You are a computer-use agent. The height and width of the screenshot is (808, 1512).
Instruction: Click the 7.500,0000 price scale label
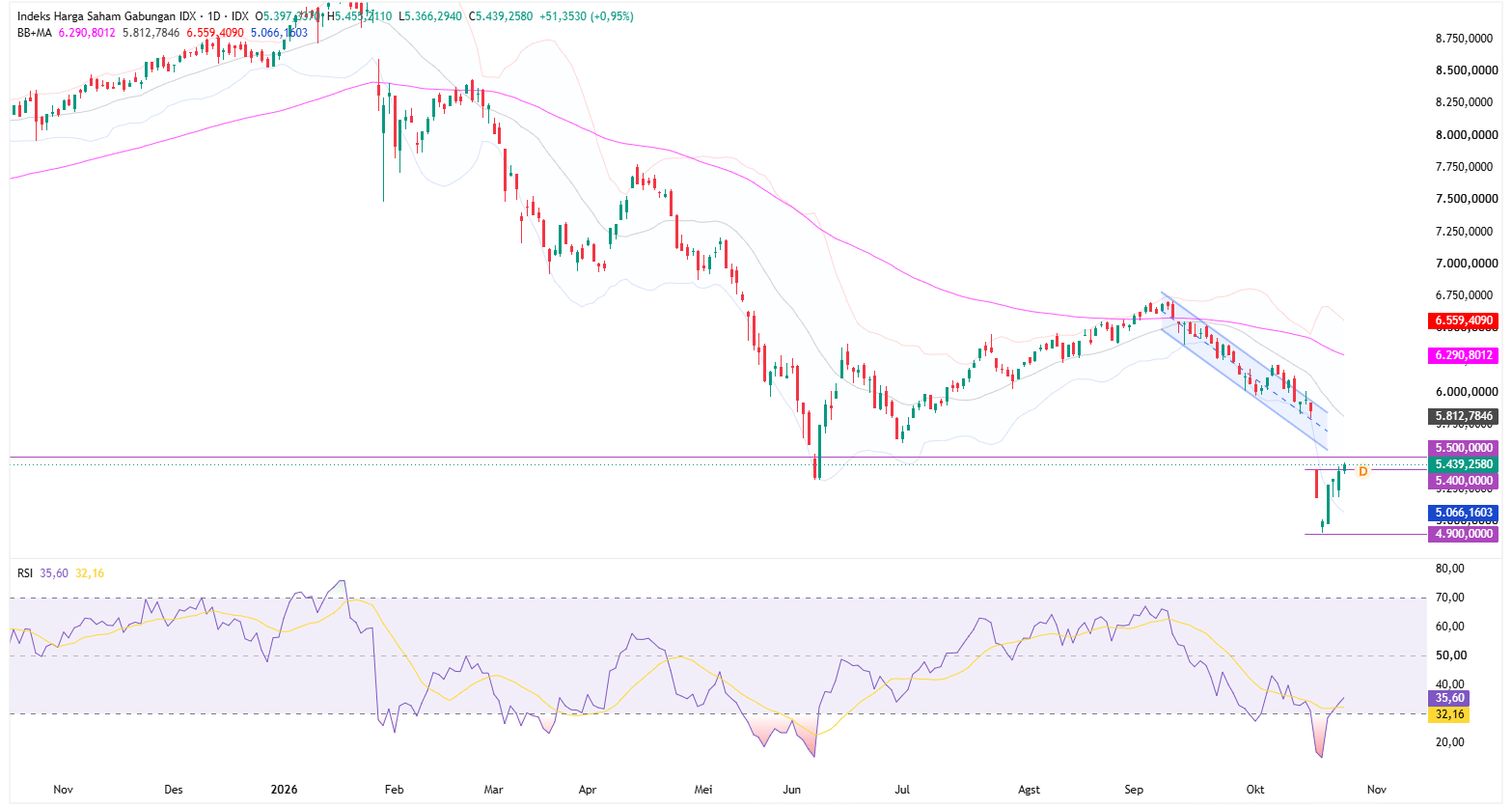(x=1467, y=199)
